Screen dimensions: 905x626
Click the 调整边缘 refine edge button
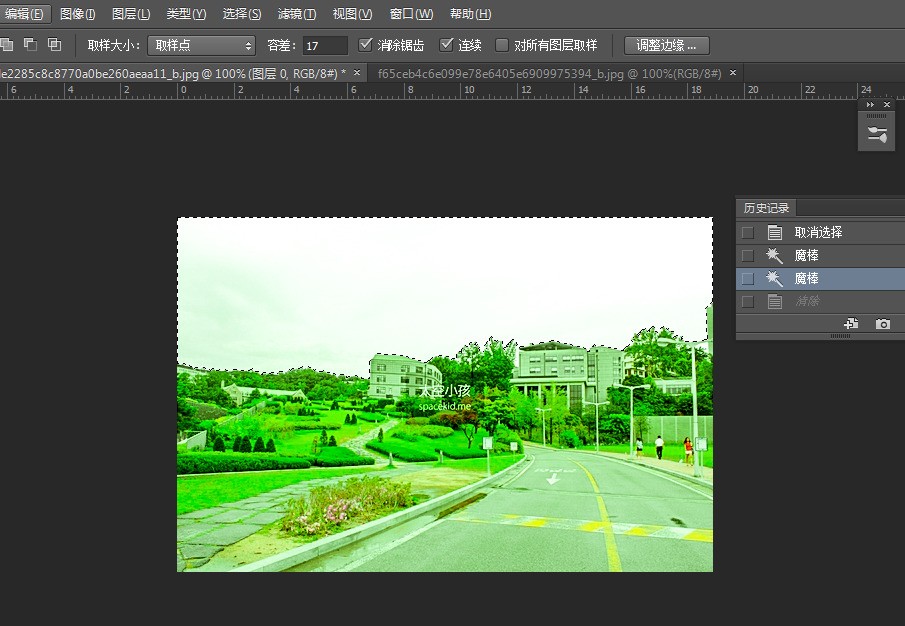point(666,45)
